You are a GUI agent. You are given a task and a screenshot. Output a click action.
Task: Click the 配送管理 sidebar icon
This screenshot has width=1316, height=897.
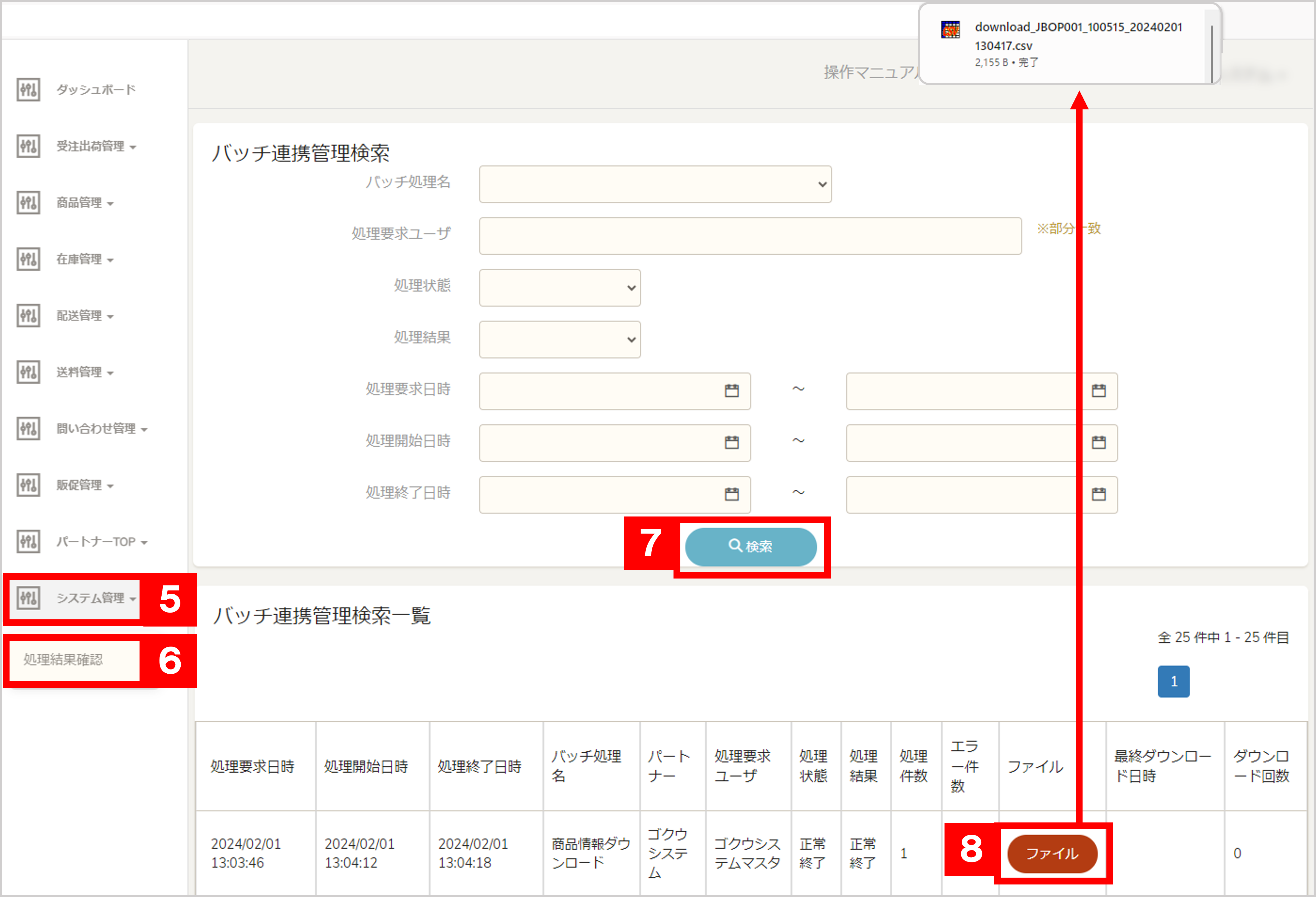click(x=28, y=316)
